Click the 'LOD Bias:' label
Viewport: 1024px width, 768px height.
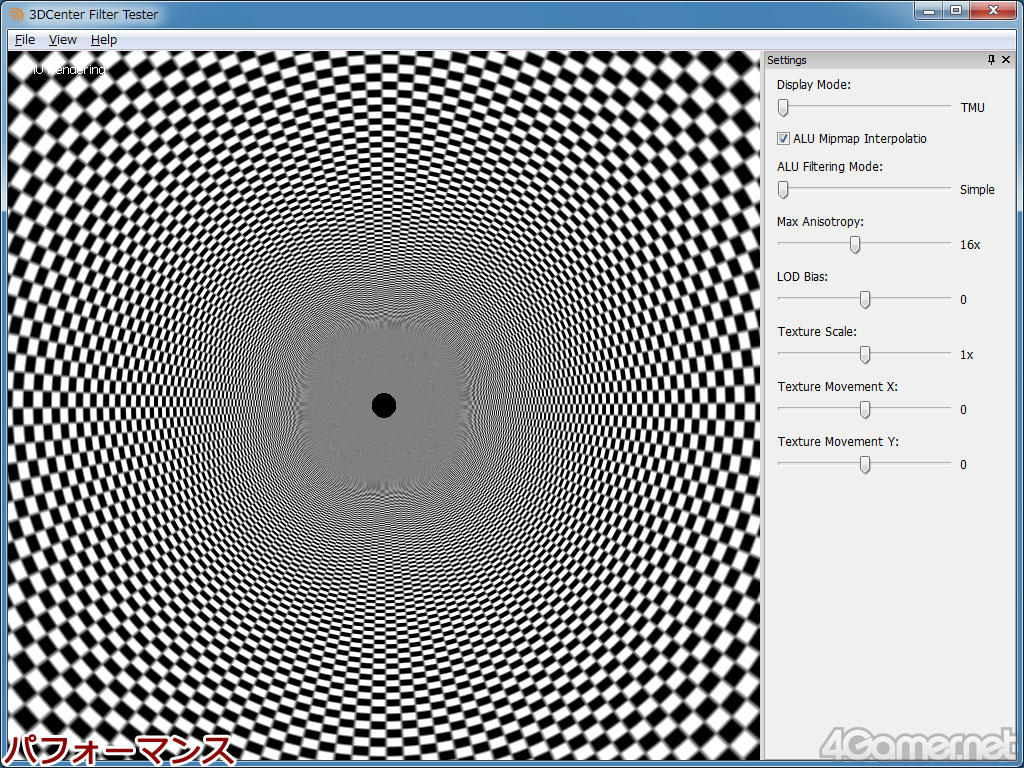coord(802,277)
